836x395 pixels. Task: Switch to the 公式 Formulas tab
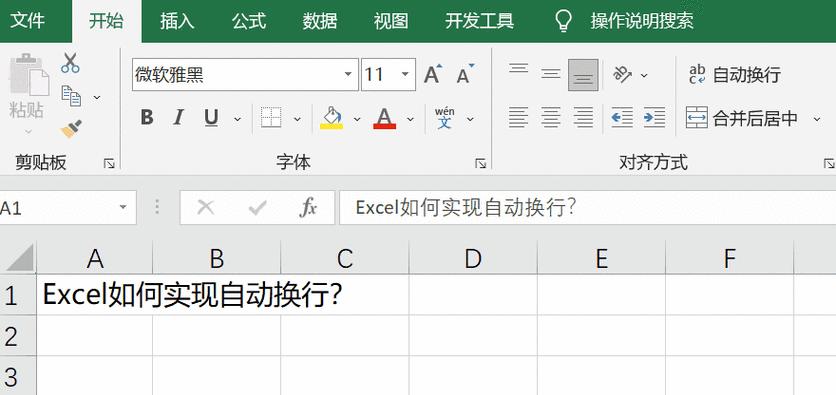coord(248,21)
